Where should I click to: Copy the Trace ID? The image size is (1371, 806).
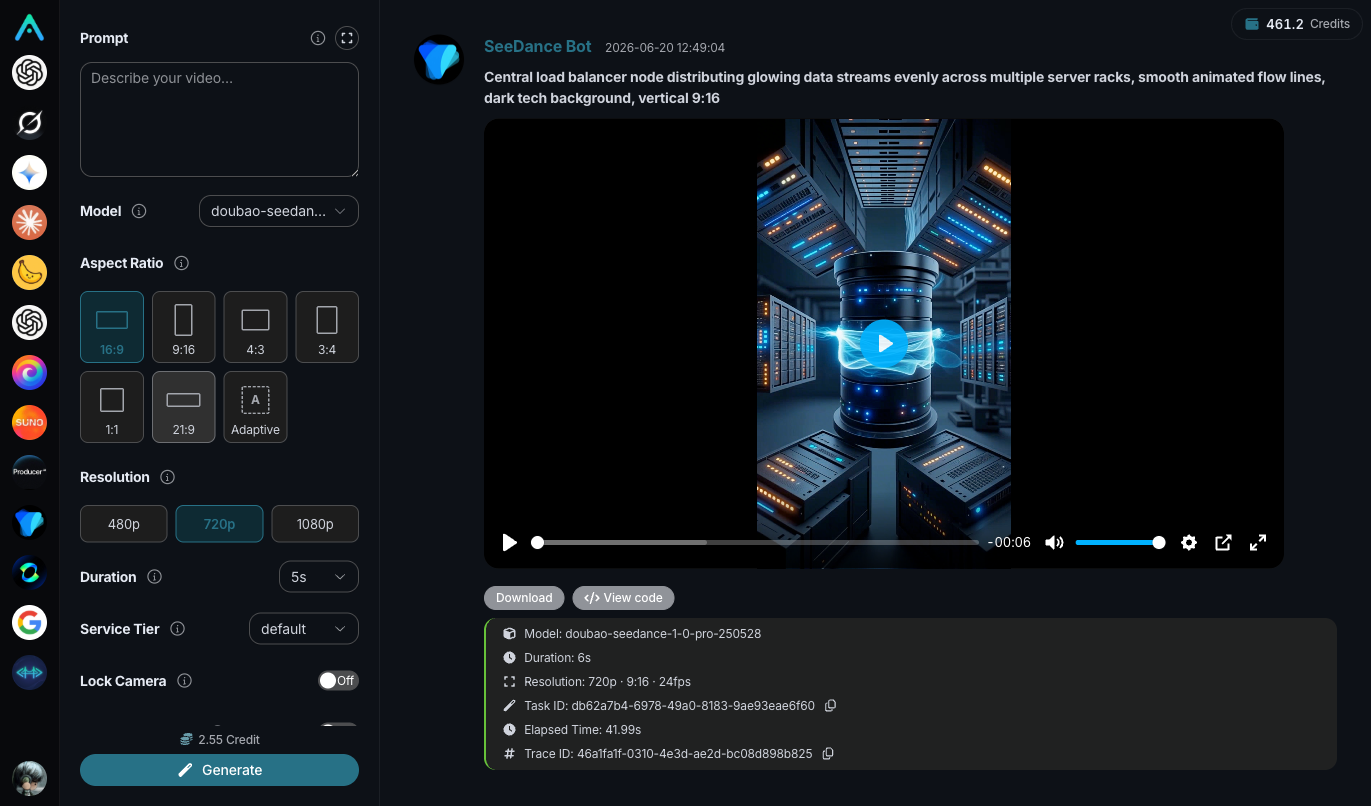(x=827, y=753)
